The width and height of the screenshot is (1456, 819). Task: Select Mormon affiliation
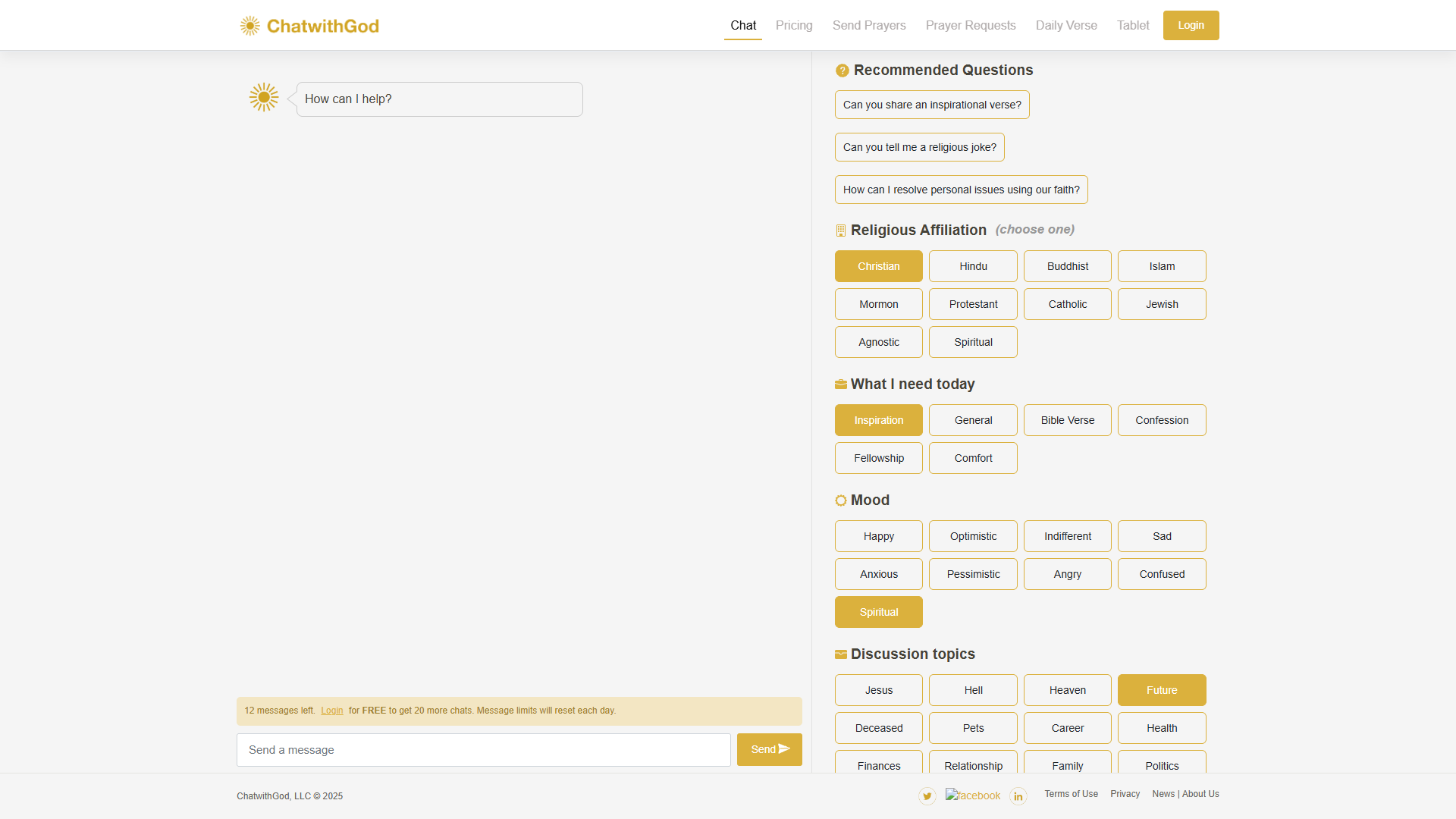click(879, 304)
